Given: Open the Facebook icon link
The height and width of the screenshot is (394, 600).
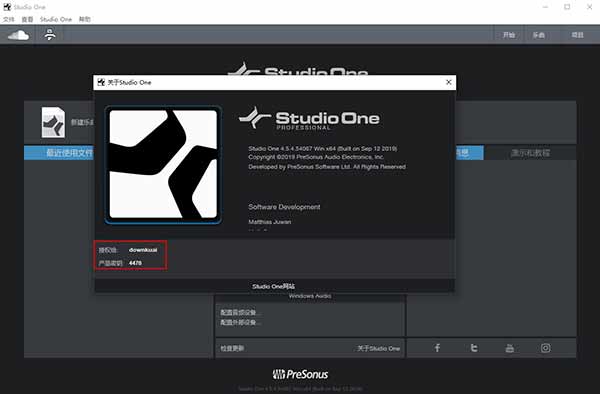Looking at the screenshot, I should [x=437, y=348].
